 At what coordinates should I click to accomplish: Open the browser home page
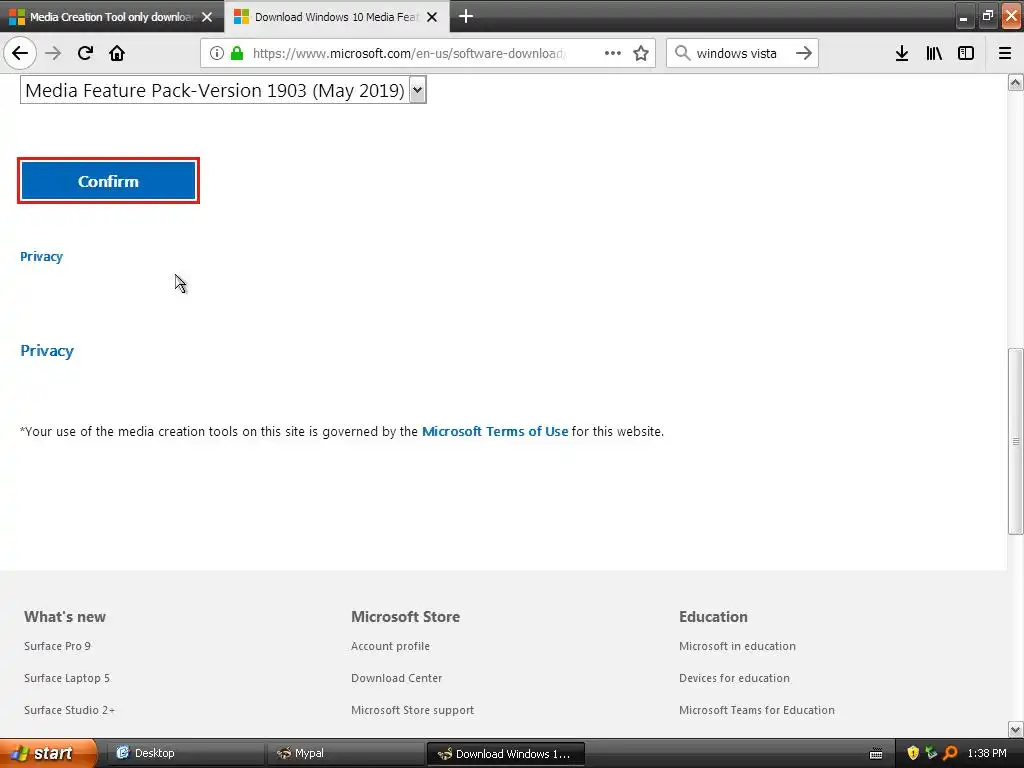pos(117,53)
